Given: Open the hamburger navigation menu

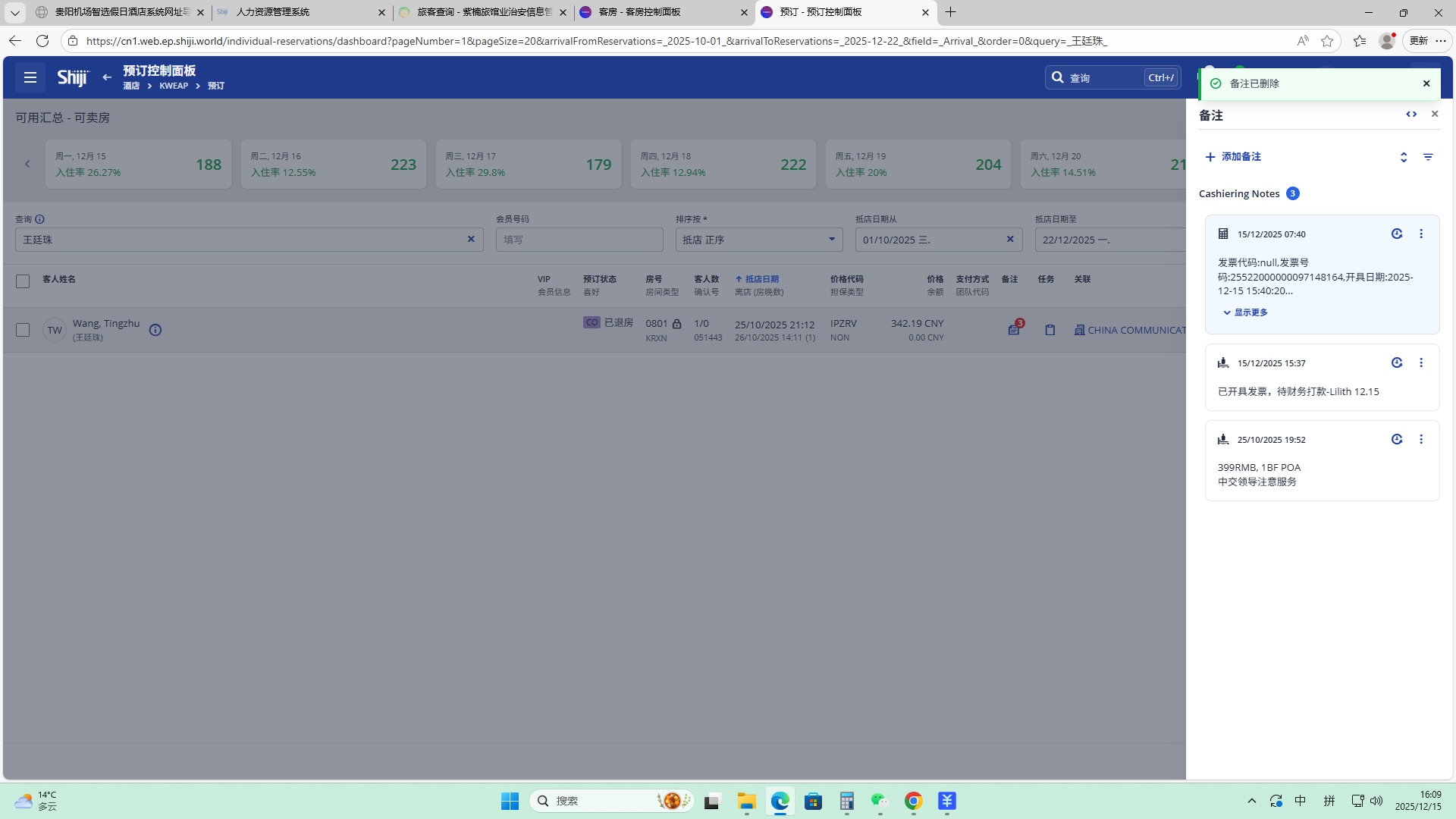Looking at the screenshot, I should coord(30,77).
